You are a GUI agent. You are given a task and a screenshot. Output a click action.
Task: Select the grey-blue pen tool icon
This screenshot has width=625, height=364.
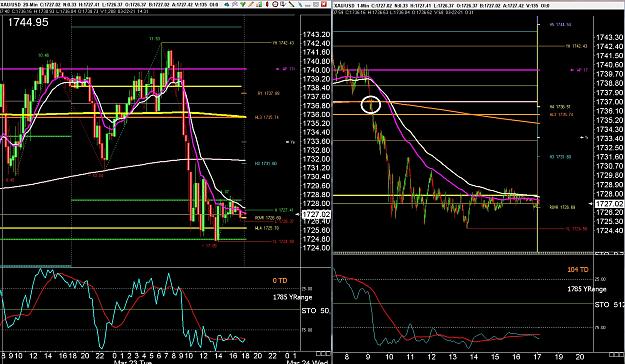coord(300,5)
